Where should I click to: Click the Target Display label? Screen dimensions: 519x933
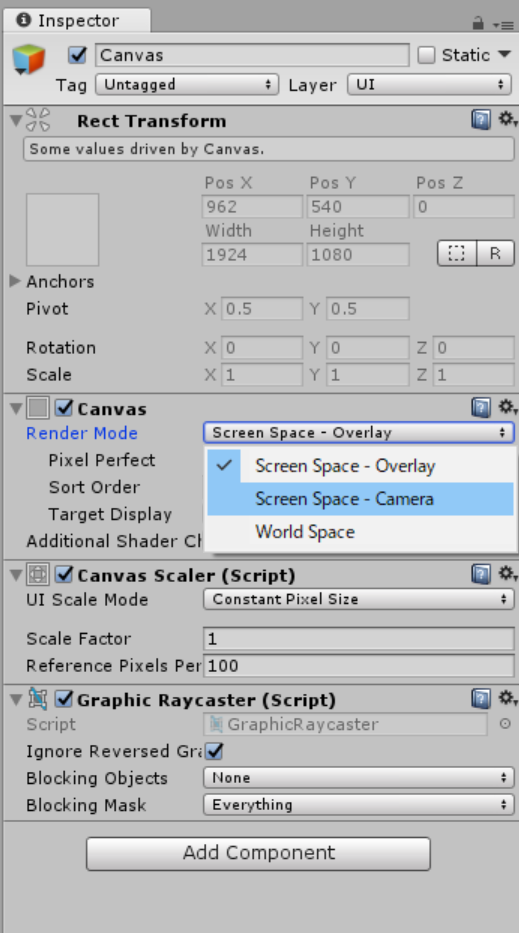point(110,515)
